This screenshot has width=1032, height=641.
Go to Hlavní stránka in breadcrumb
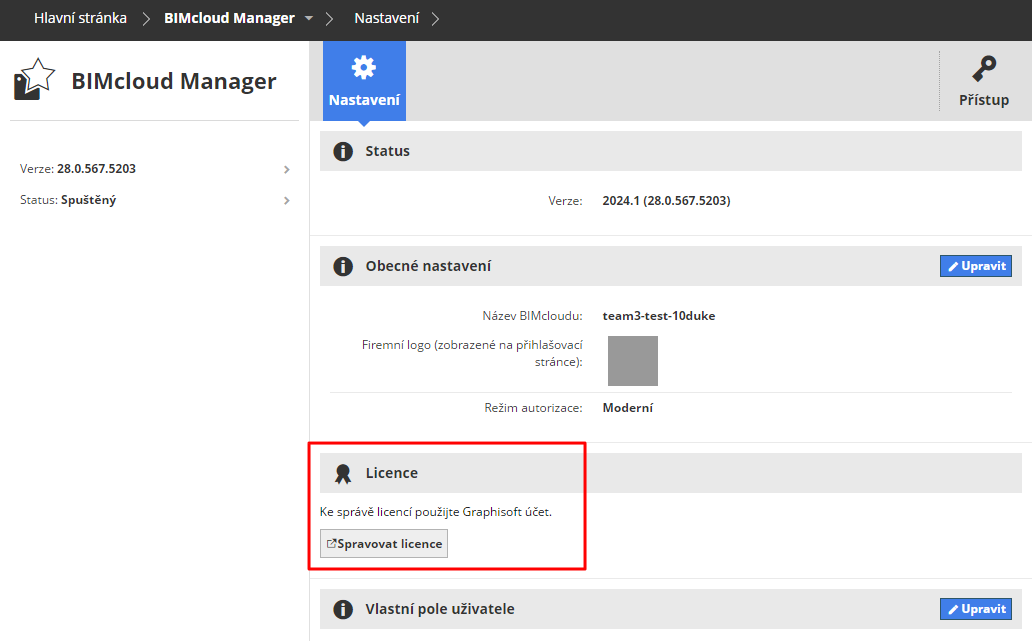80,18
